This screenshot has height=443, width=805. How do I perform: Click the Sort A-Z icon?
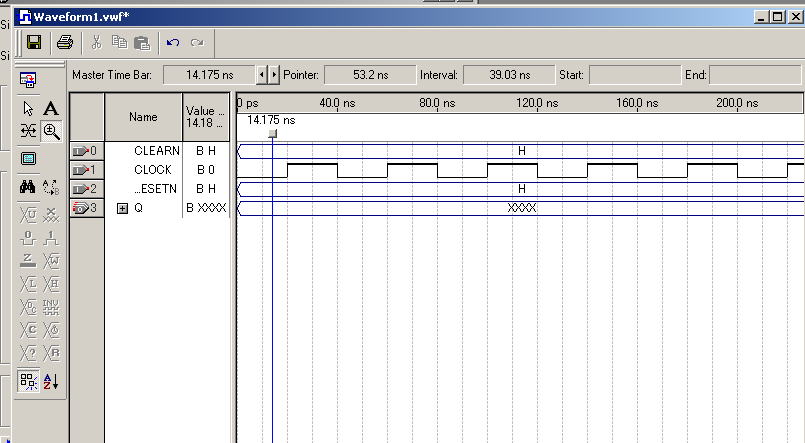50,381
